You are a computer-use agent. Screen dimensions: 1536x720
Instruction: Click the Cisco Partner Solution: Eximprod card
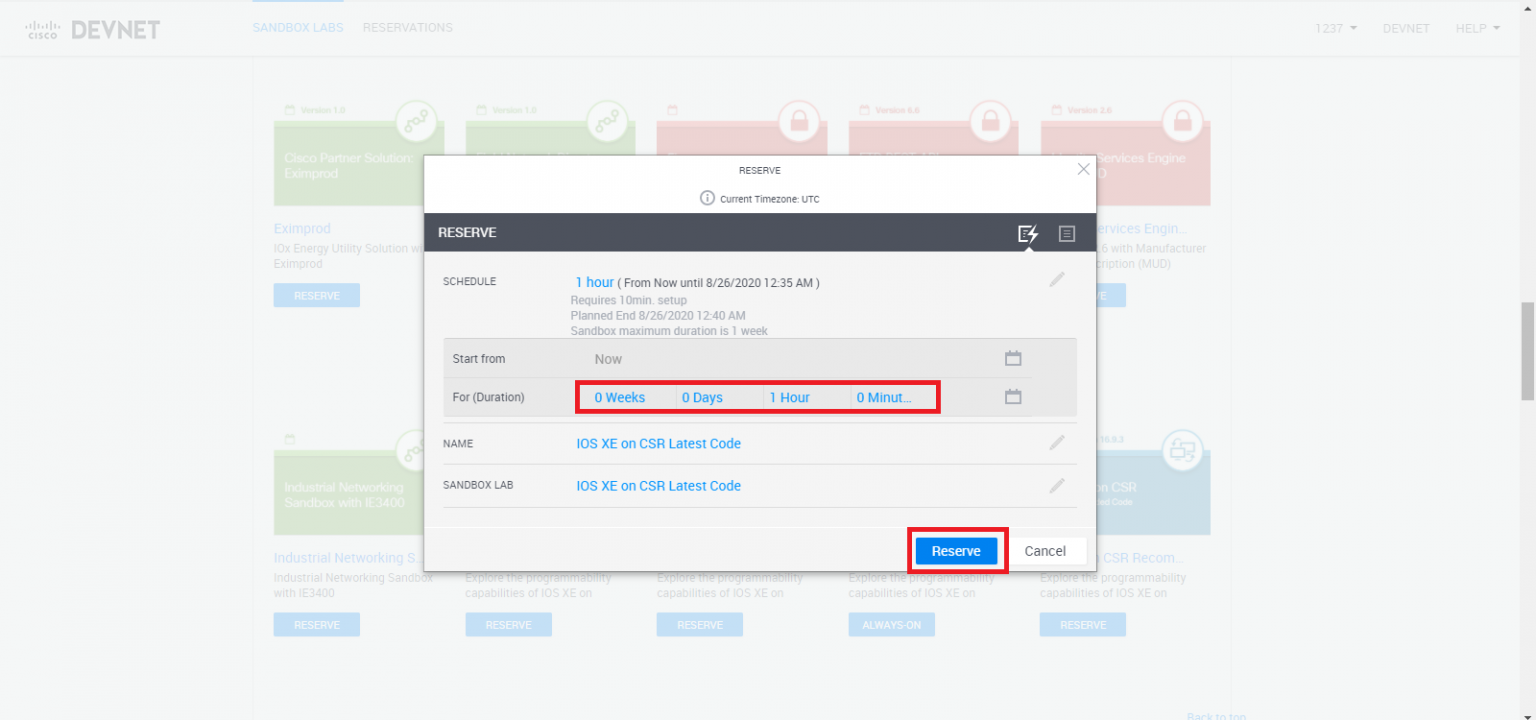349,165
